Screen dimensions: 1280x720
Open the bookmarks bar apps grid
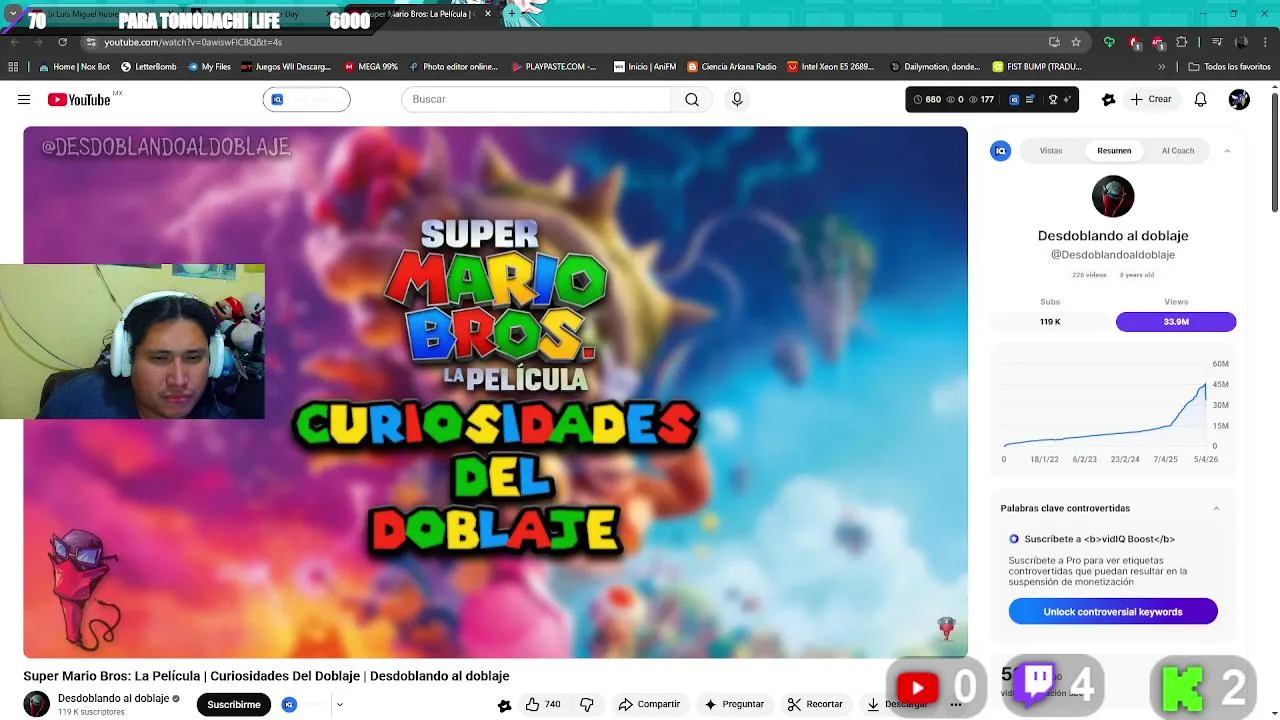click(x=13, y=67)
